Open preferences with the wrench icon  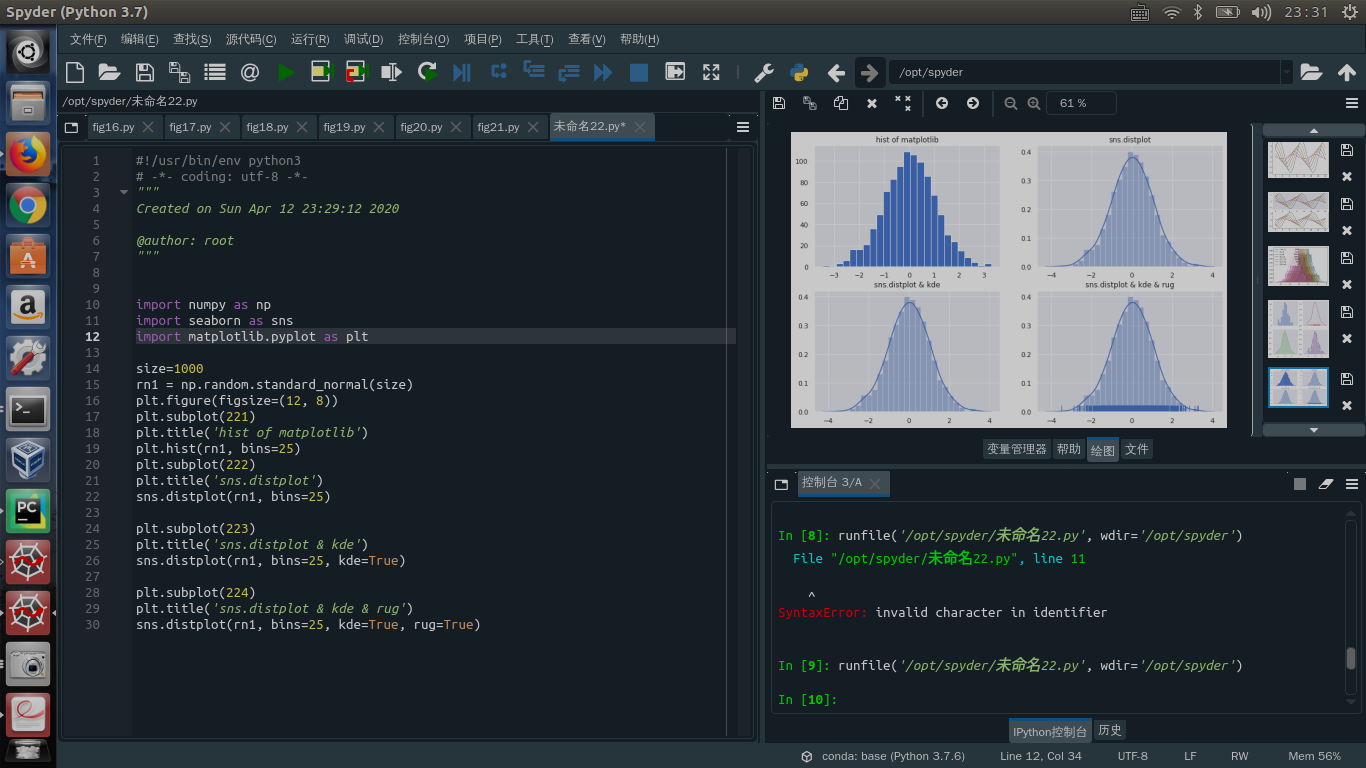pyautogui.click(x=763, y=72)
